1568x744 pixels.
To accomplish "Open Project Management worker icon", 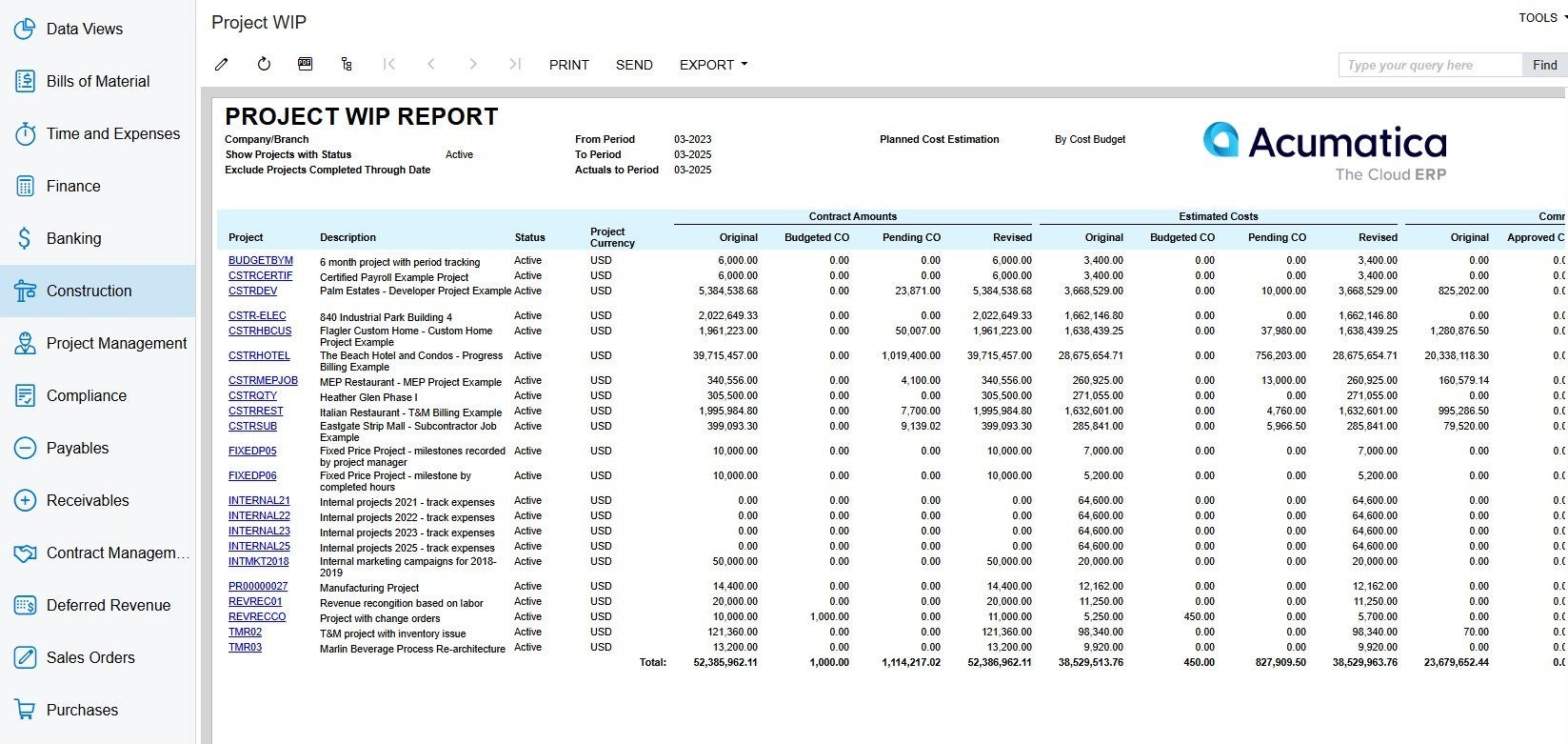I will point(26,343).
